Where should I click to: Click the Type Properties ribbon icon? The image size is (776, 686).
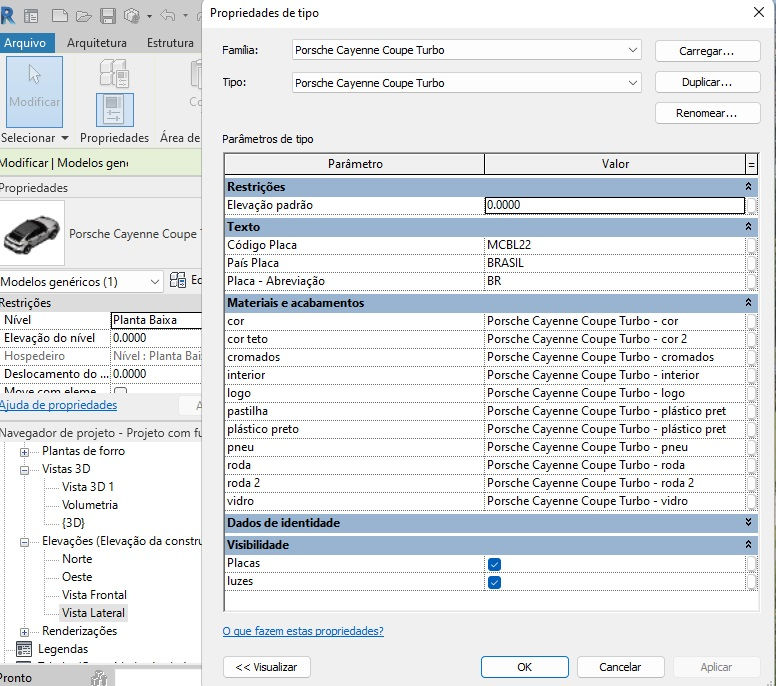point(114,73)
